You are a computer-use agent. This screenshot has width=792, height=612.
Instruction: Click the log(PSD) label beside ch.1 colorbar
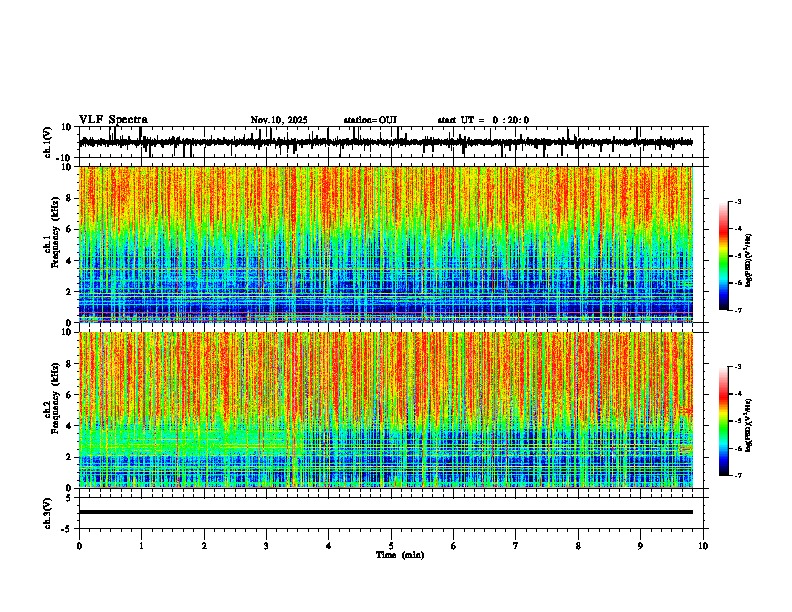748,260
